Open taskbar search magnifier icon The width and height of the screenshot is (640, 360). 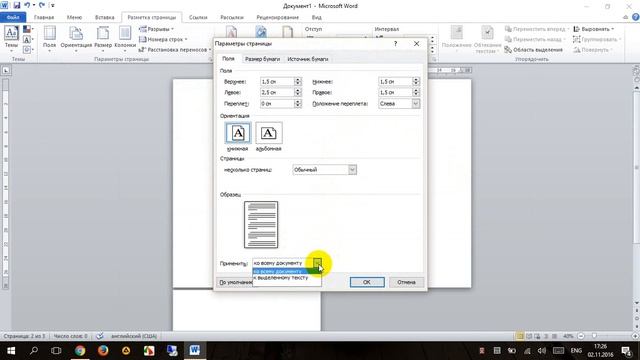[x=34, y=351]
